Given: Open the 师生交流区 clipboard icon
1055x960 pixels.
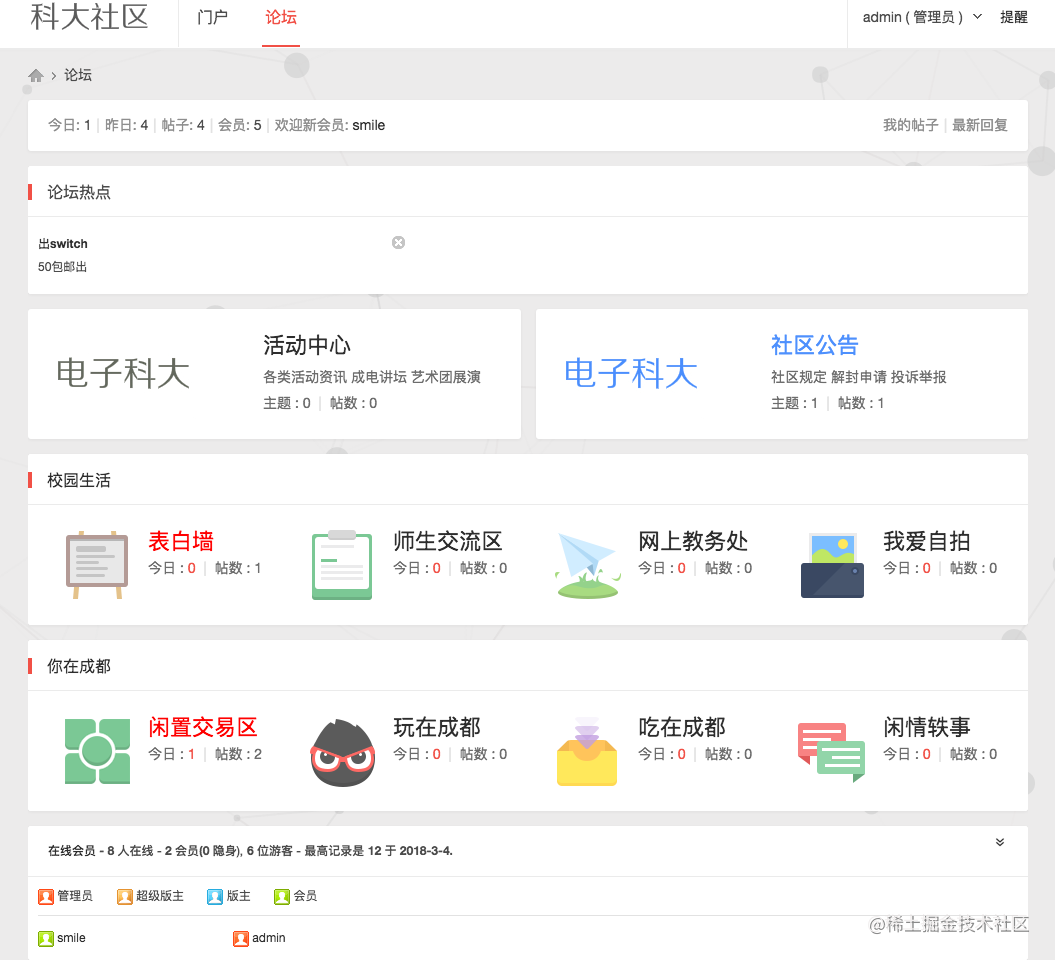Looking at the screenshot, I should tap(342, 564).
